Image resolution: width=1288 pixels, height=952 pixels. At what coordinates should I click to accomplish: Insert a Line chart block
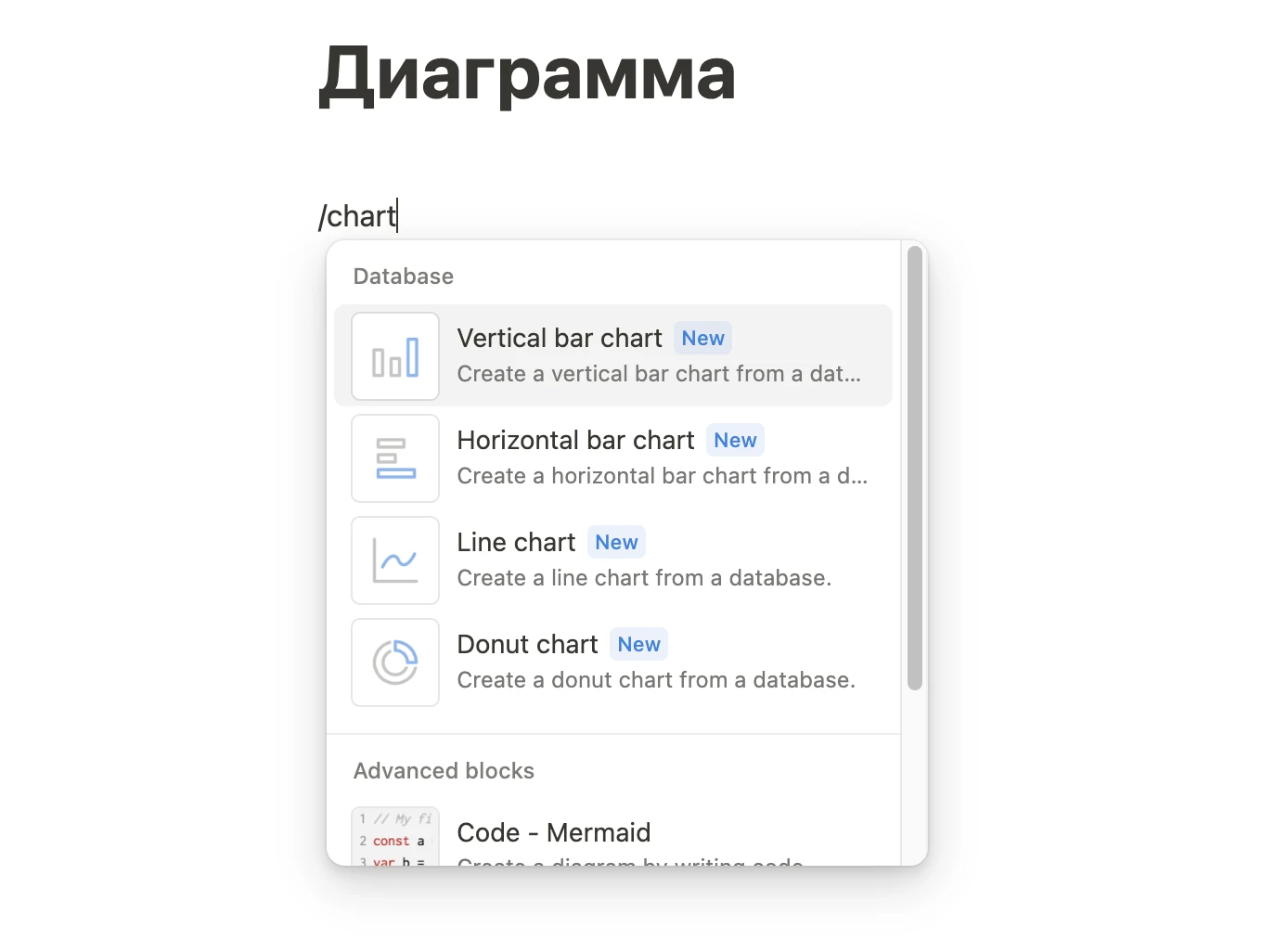[613, 560]
